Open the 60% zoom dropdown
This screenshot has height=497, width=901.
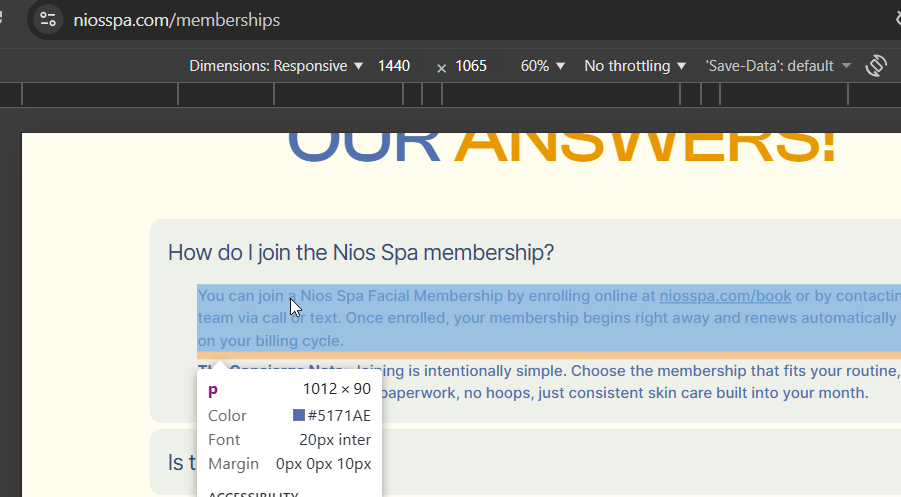(x=542, y=66)
